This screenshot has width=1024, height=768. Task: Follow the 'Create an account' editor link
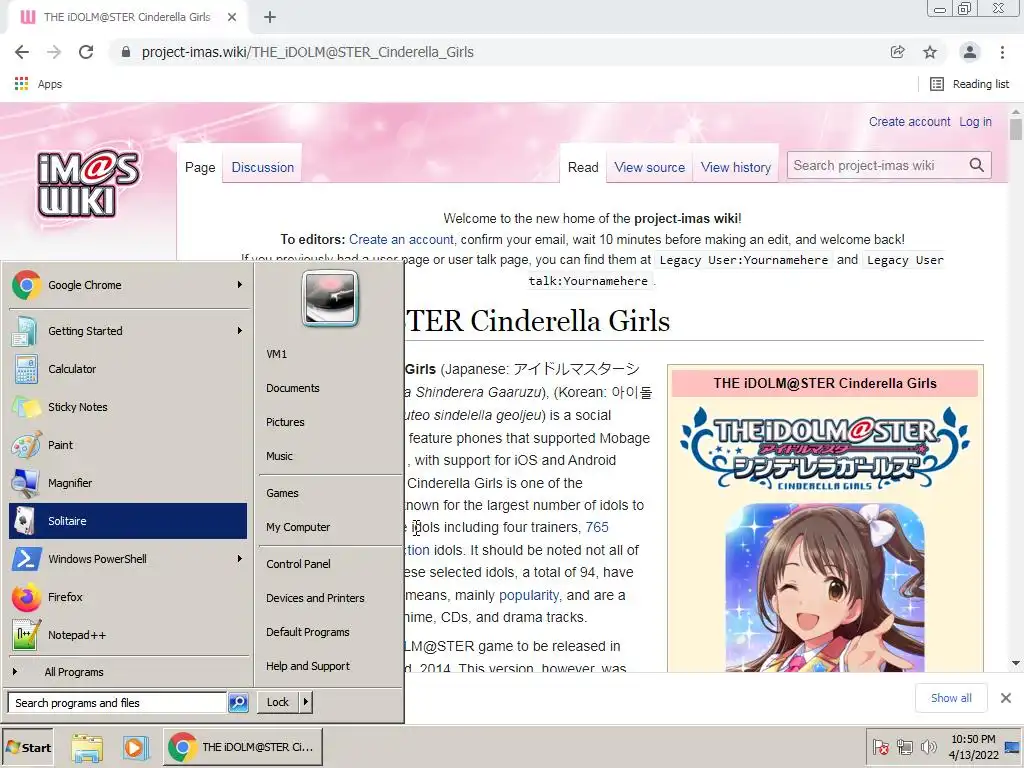pos(401,239)
